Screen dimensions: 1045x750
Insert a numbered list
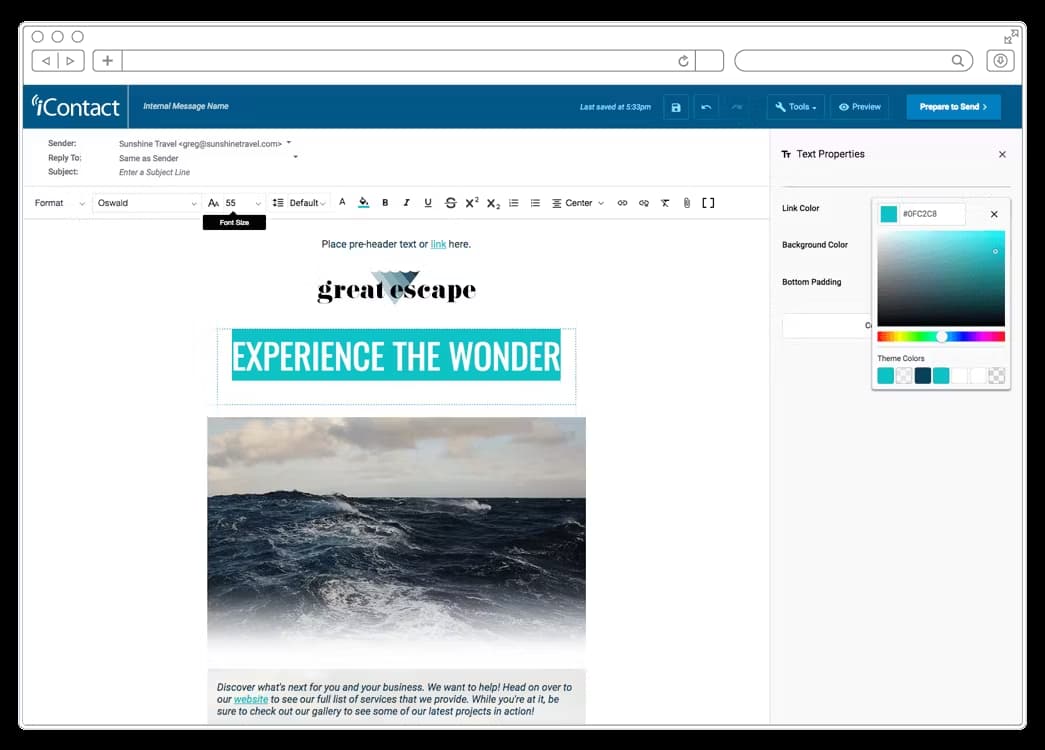[x=514, y=203]
